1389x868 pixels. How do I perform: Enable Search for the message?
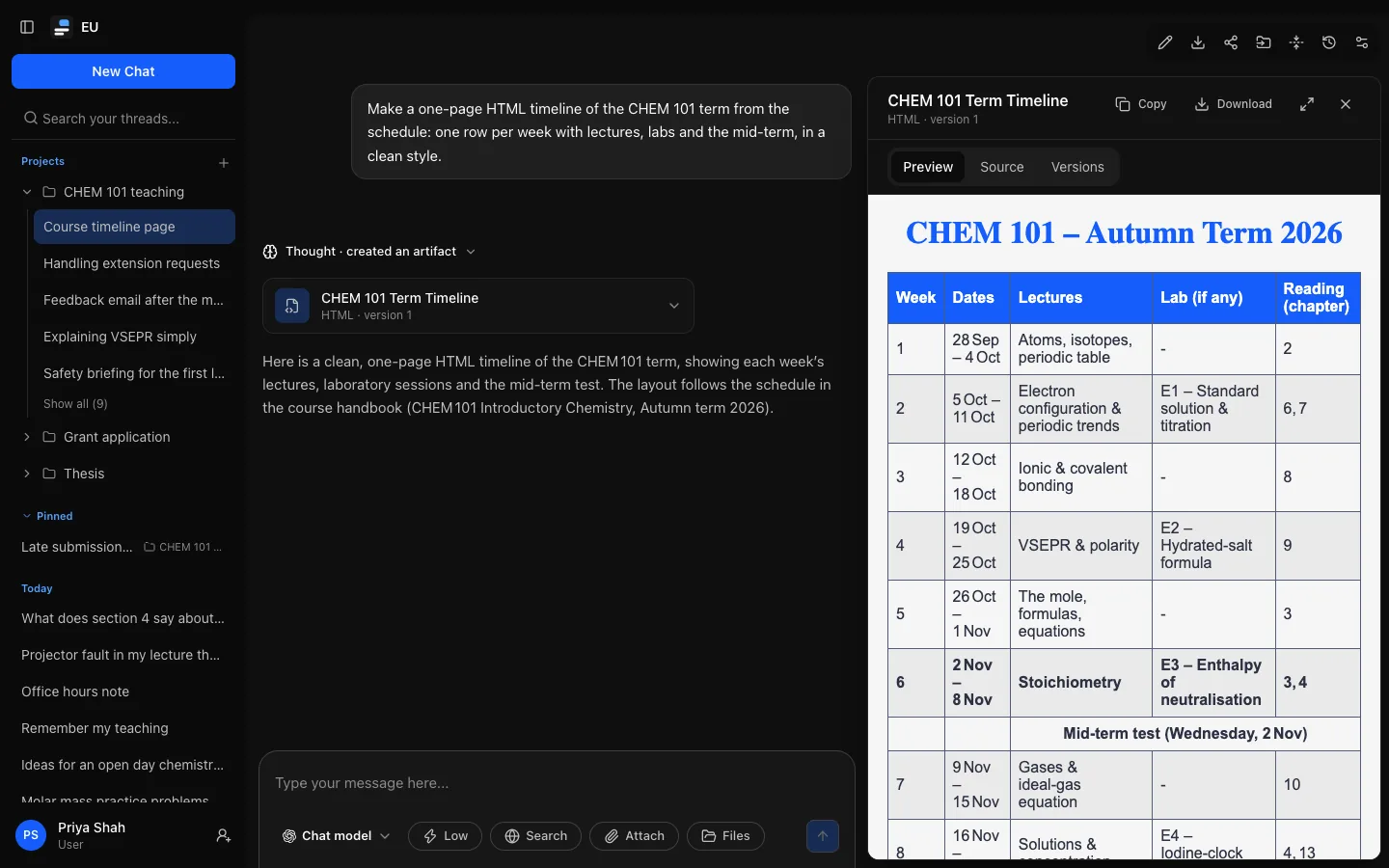tap(535, 836)
